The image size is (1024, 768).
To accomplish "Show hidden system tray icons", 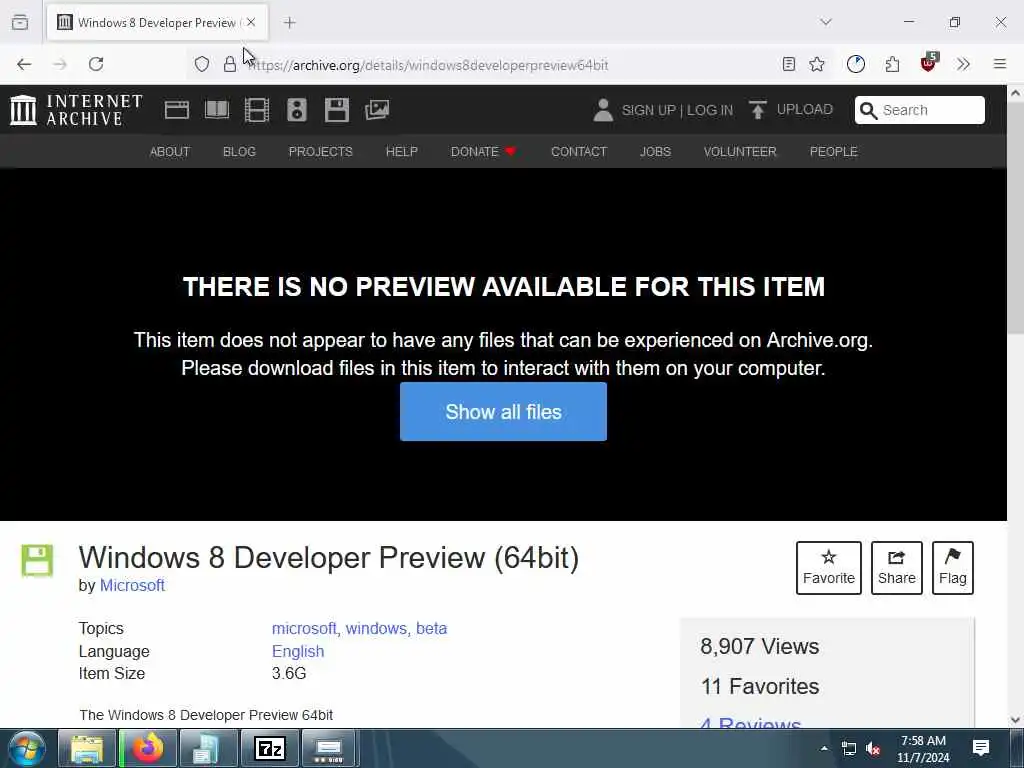I will pyautogui.click(x=824, y=748).
